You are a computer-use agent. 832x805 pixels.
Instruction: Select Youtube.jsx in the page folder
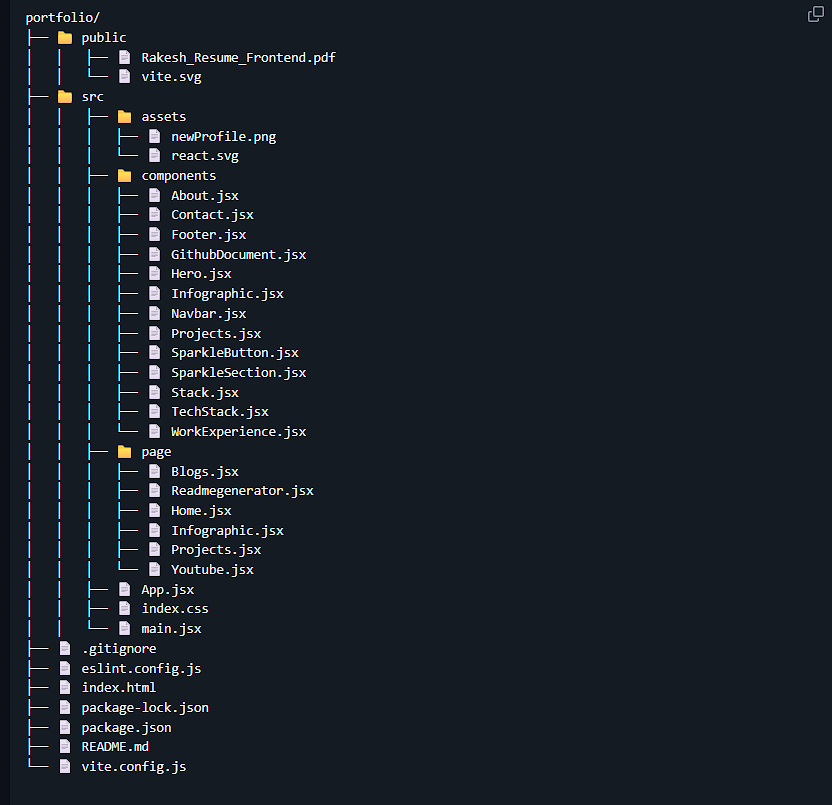coord(212,569)
